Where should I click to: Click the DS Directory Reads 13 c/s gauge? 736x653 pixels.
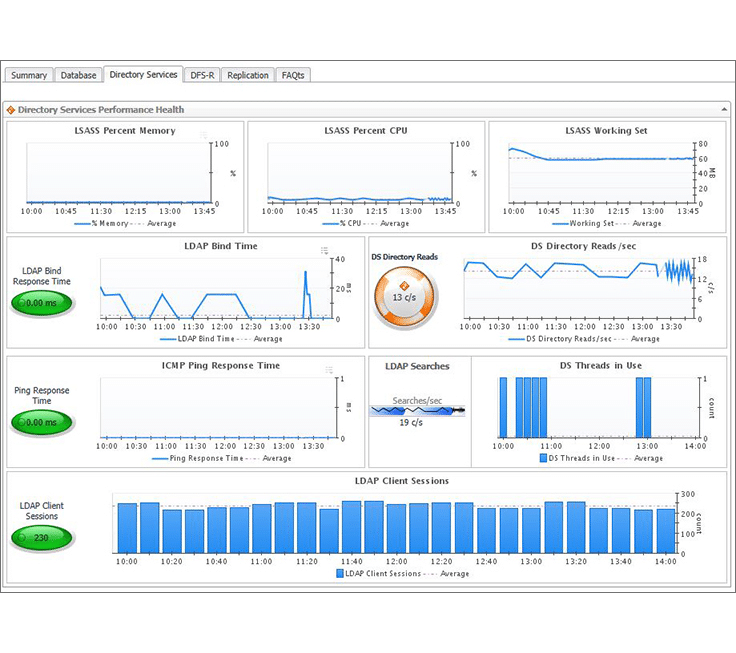[405, 297]
